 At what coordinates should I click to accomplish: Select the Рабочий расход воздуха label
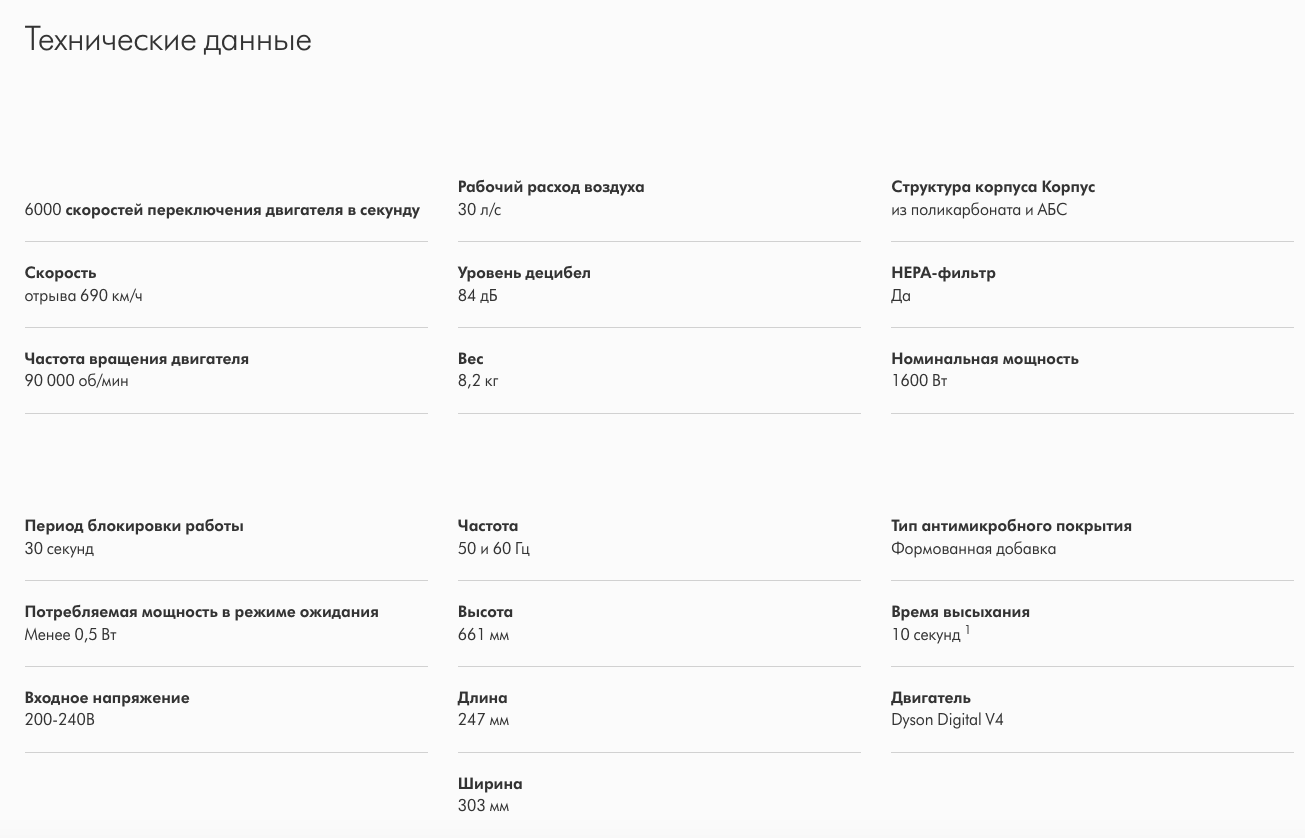[x=551, y=187]
